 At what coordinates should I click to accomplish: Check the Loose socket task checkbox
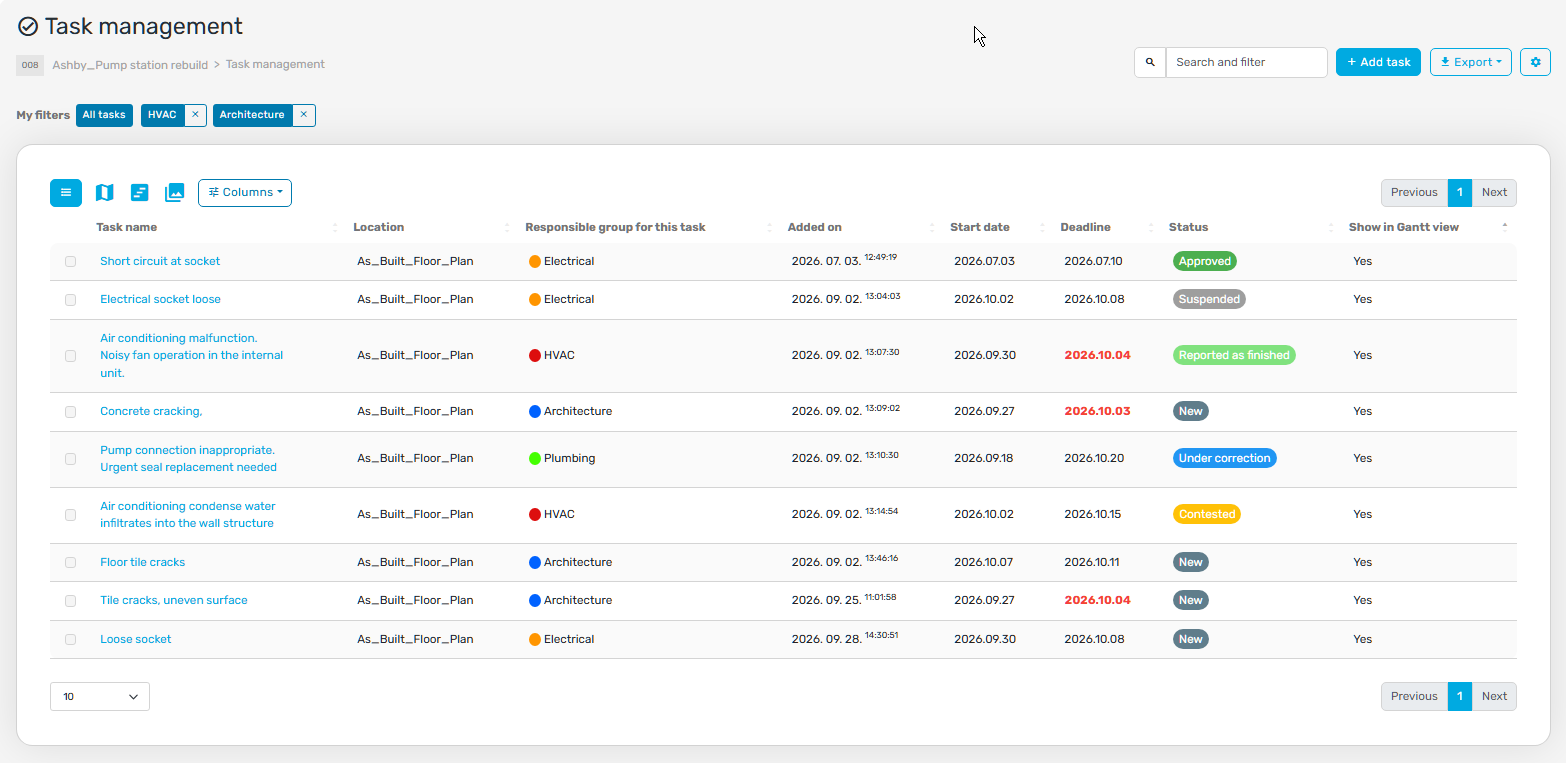click(71, 640)
